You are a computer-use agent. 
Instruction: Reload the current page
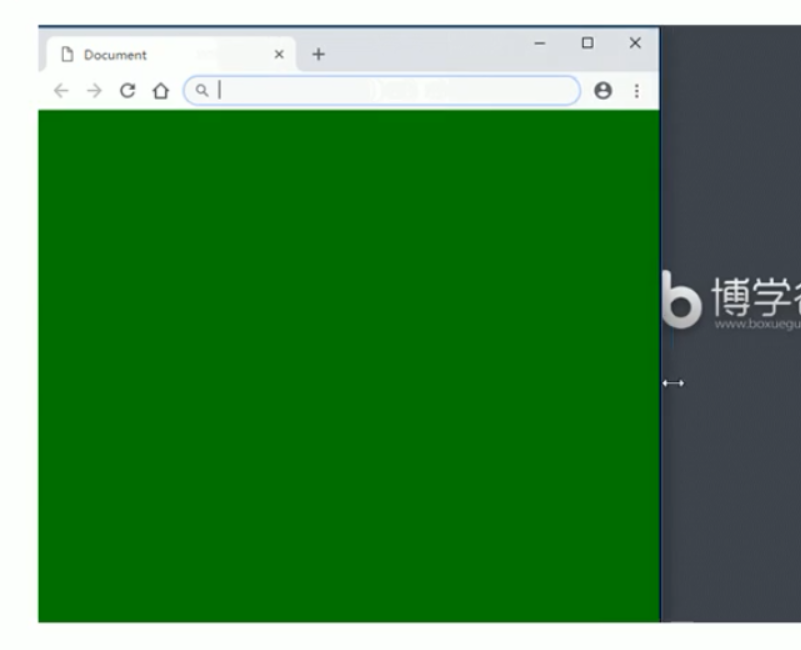click(127, 91)
